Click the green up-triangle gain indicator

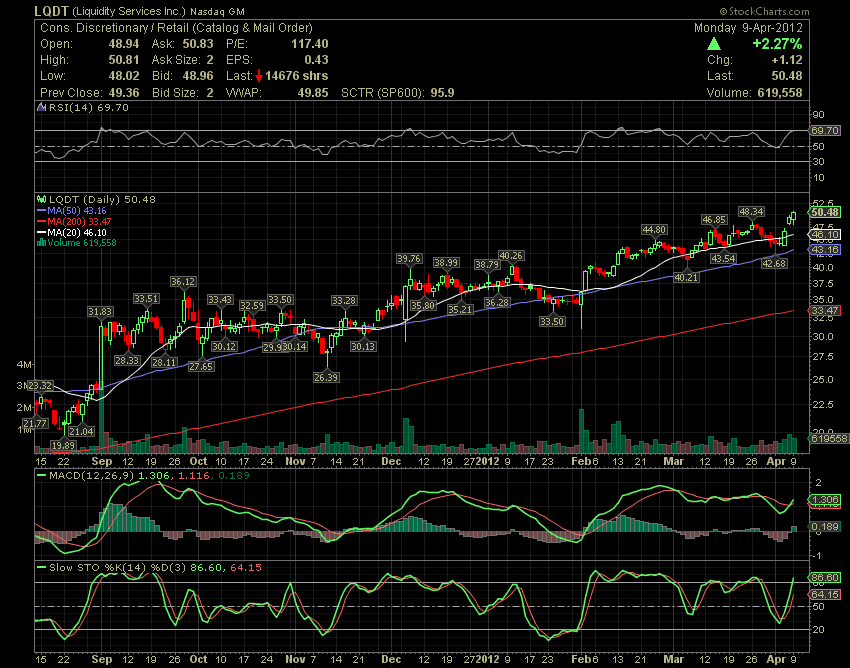(714, 44)
